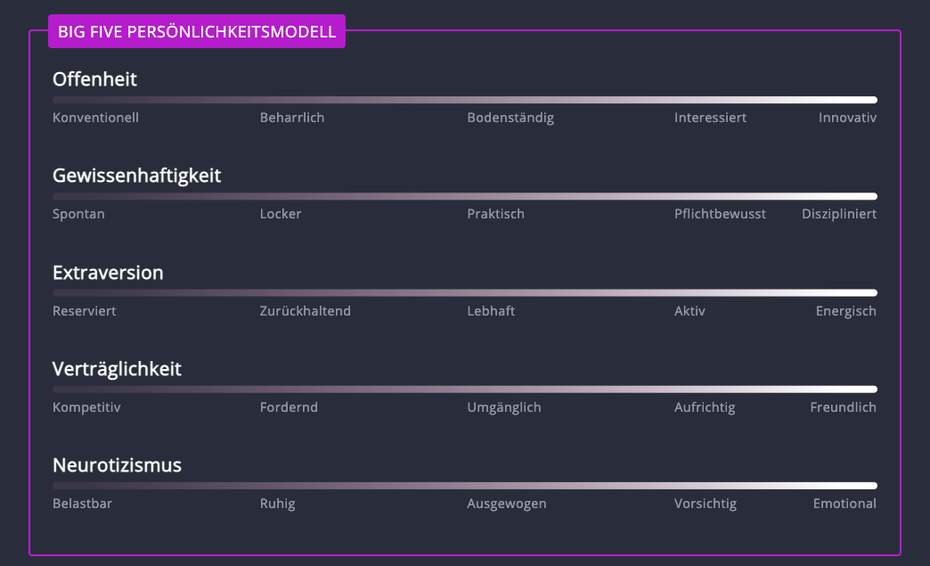Click the Big Five Persönlichkeitsmodell title badge
Image resolution: width=930 pixels, height=566 pixels.
197,32
